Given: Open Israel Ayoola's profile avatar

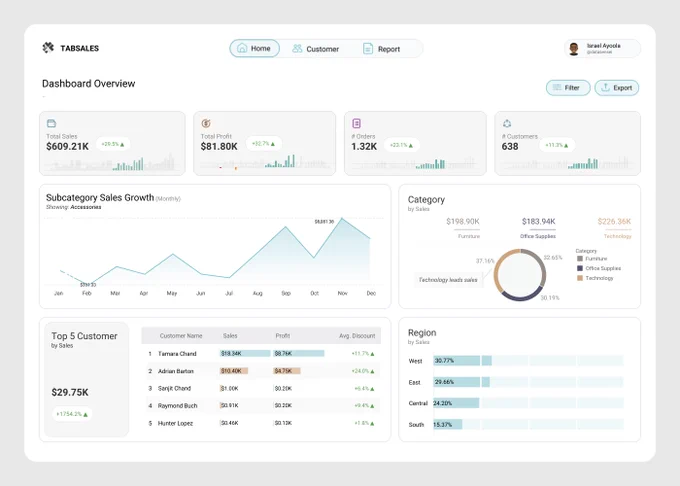Looking at the screenshot, I should click(x=574, y=49).
